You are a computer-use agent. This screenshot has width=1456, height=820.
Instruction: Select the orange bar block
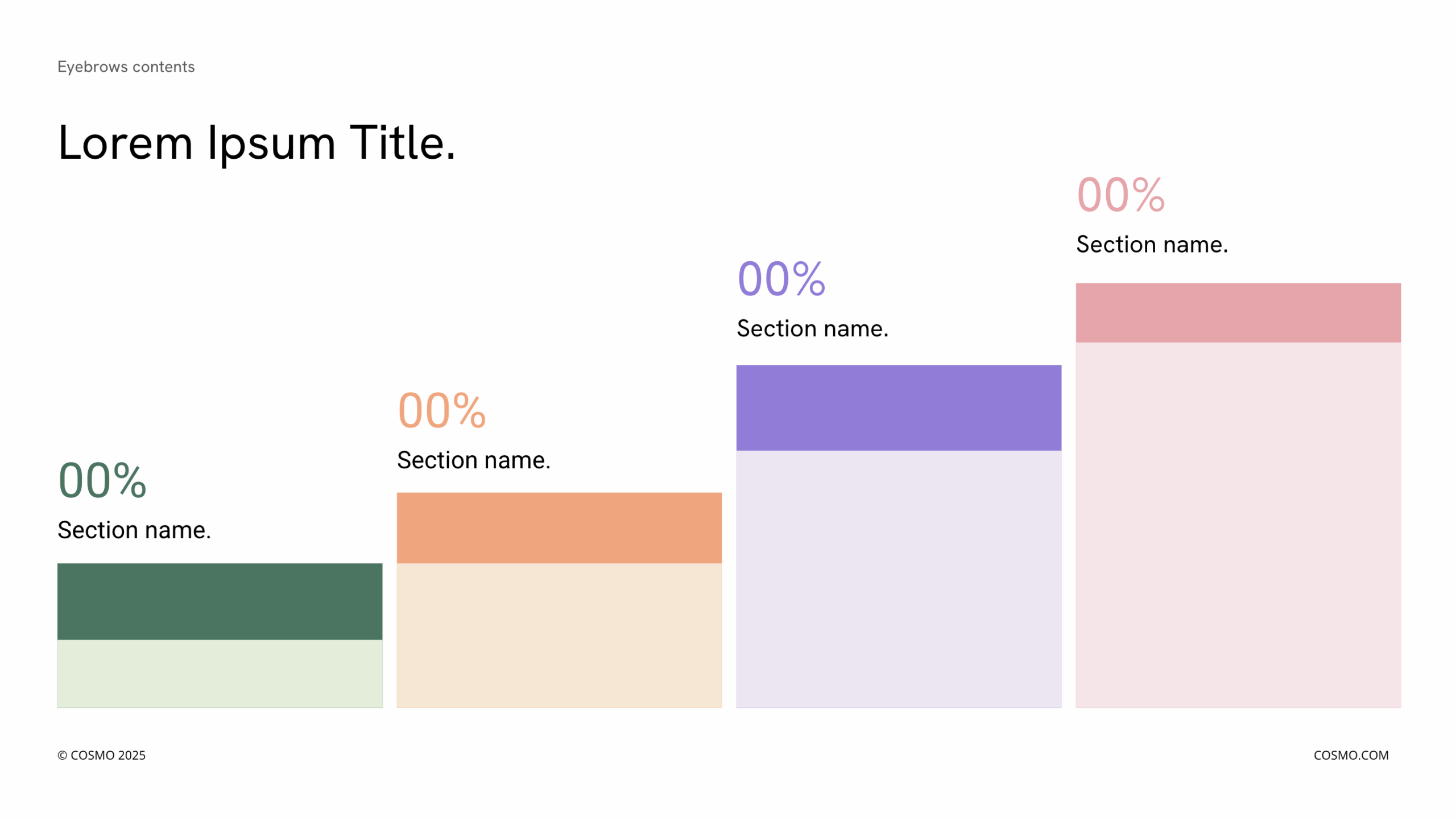coord(559,528)
